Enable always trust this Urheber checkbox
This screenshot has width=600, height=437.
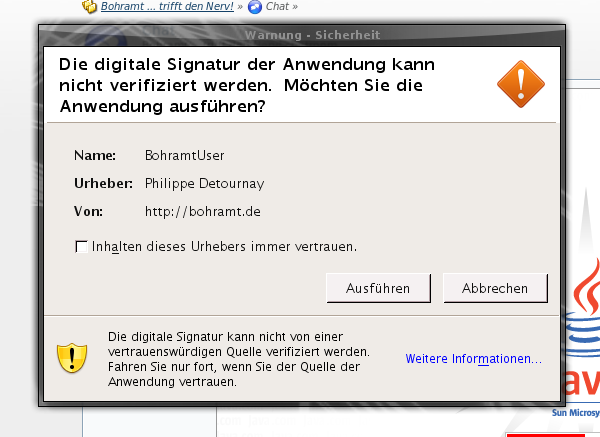(x=81, y=245)
